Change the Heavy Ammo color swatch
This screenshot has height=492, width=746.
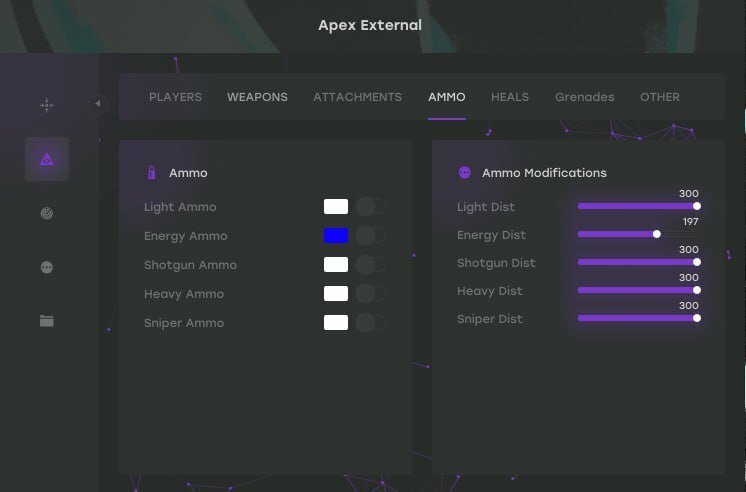click(336, 294)
